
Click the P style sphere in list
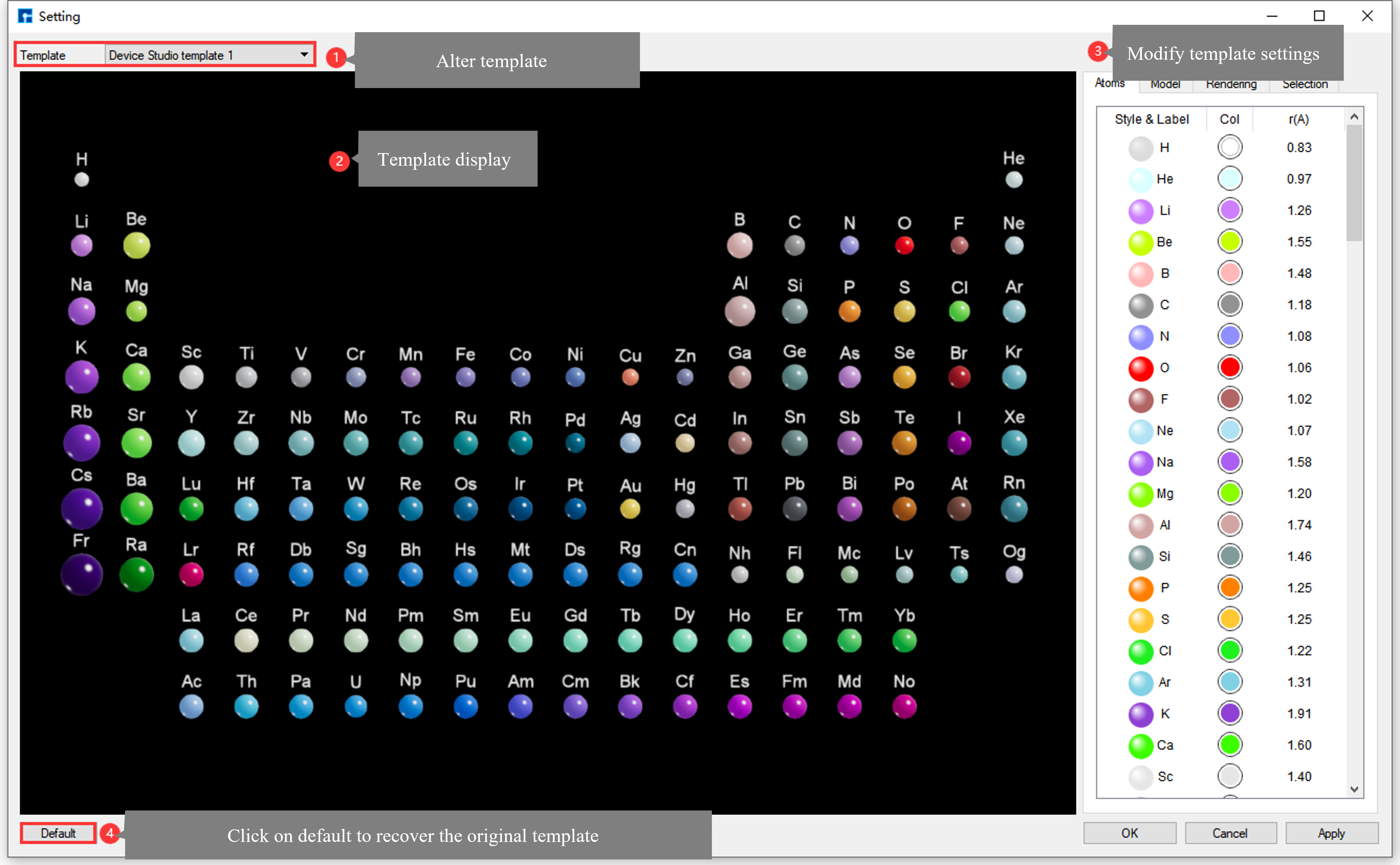(x=1140, y=589)
